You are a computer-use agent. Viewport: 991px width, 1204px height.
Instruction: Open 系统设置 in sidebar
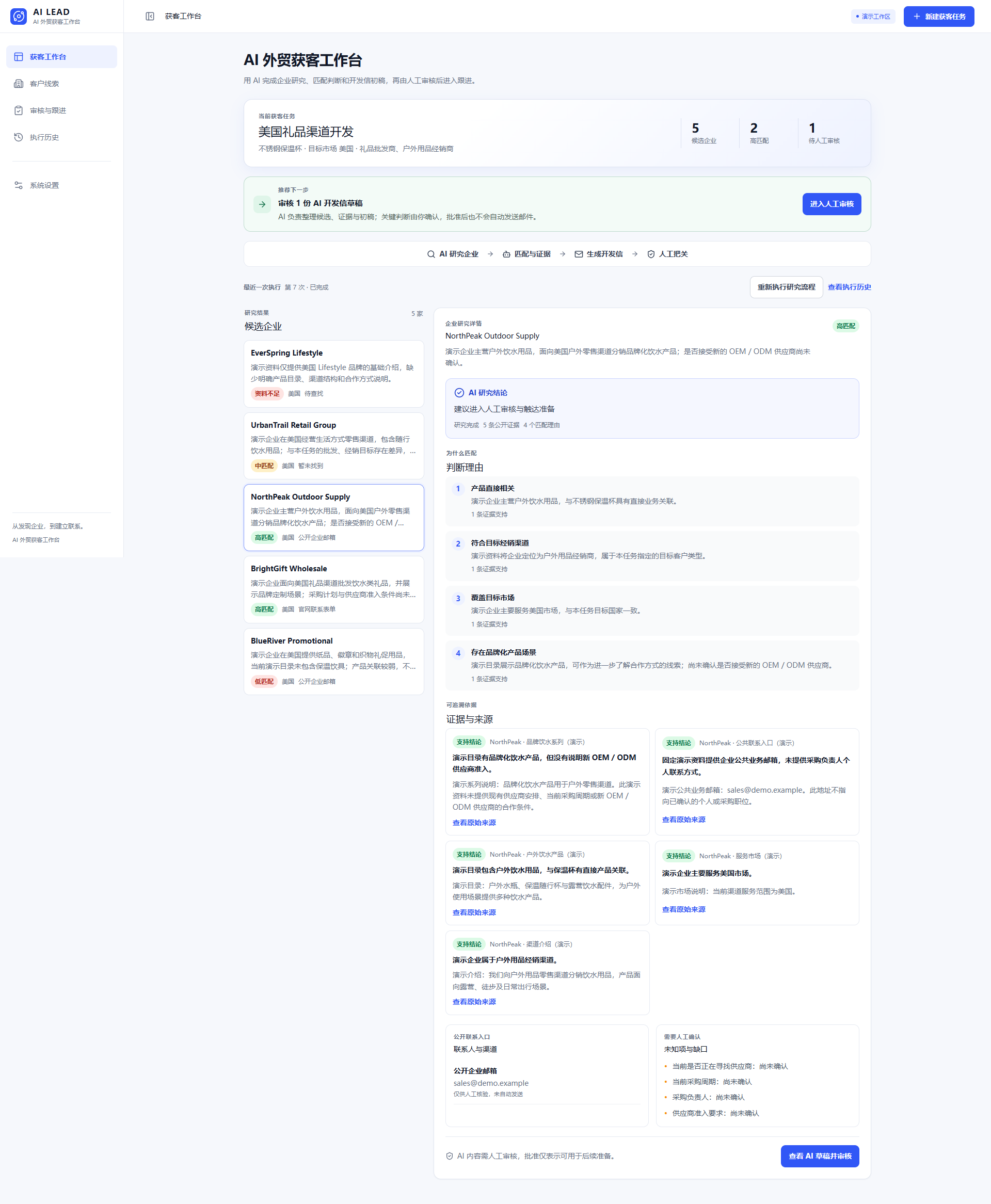61,185
